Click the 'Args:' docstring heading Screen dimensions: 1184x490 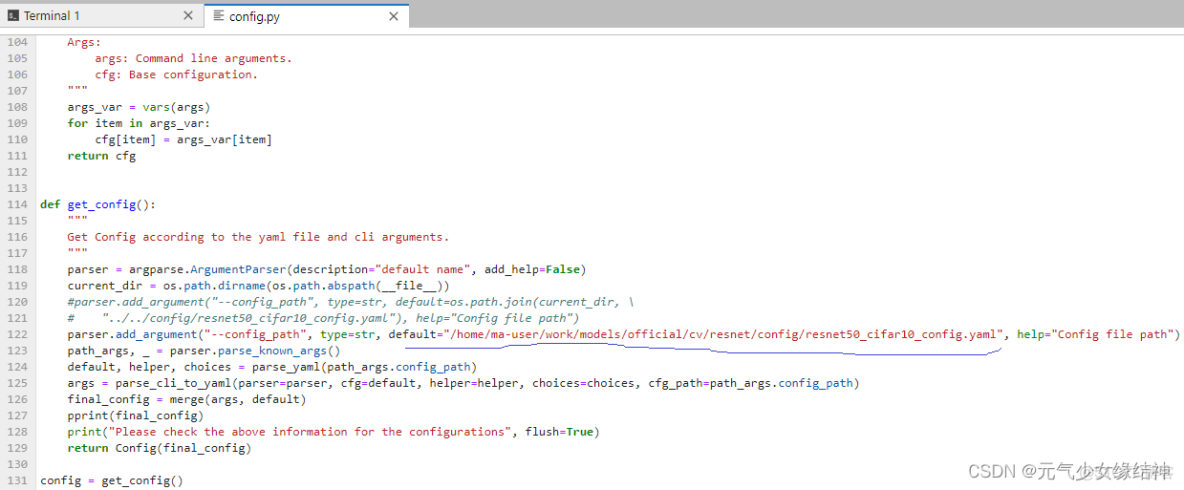pos(84,42)
